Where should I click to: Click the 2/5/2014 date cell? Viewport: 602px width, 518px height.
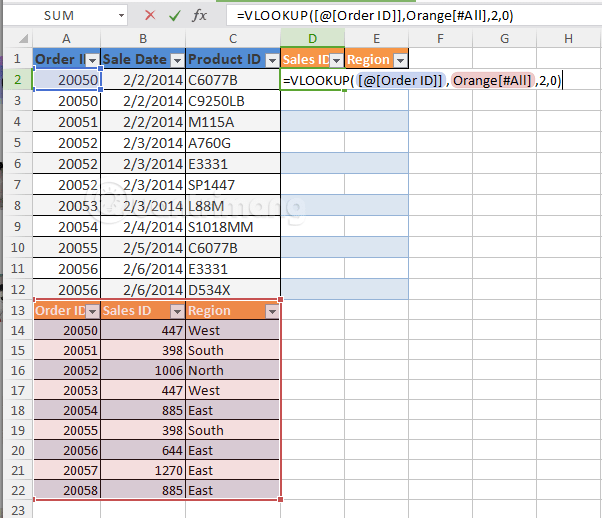pyautogui.click(x=143, y=248)
